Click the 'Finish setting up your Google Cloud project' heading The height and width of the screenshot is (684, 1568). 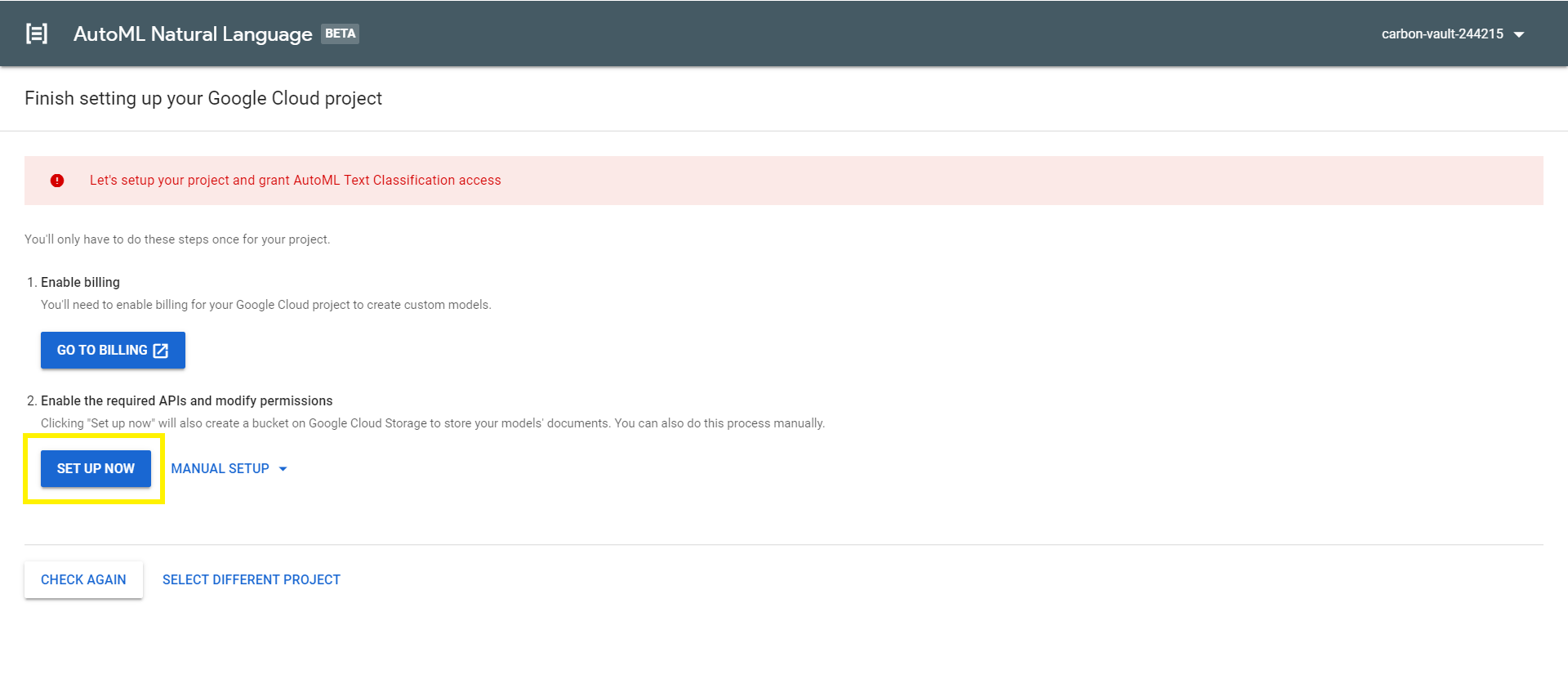[203, 98]
